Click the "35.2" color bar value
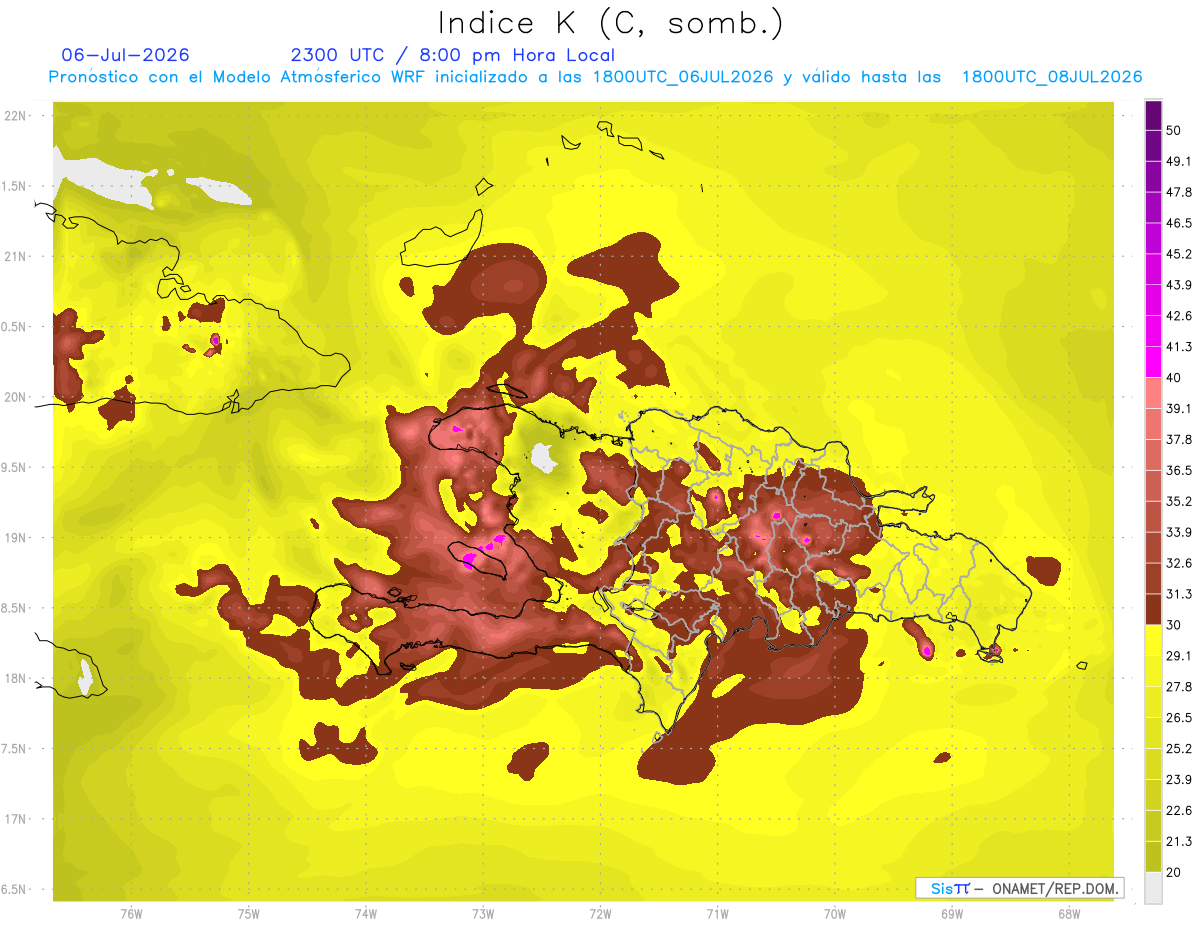The width and height of the screenshot is (1200, 927). click(x=1178, y=501)
